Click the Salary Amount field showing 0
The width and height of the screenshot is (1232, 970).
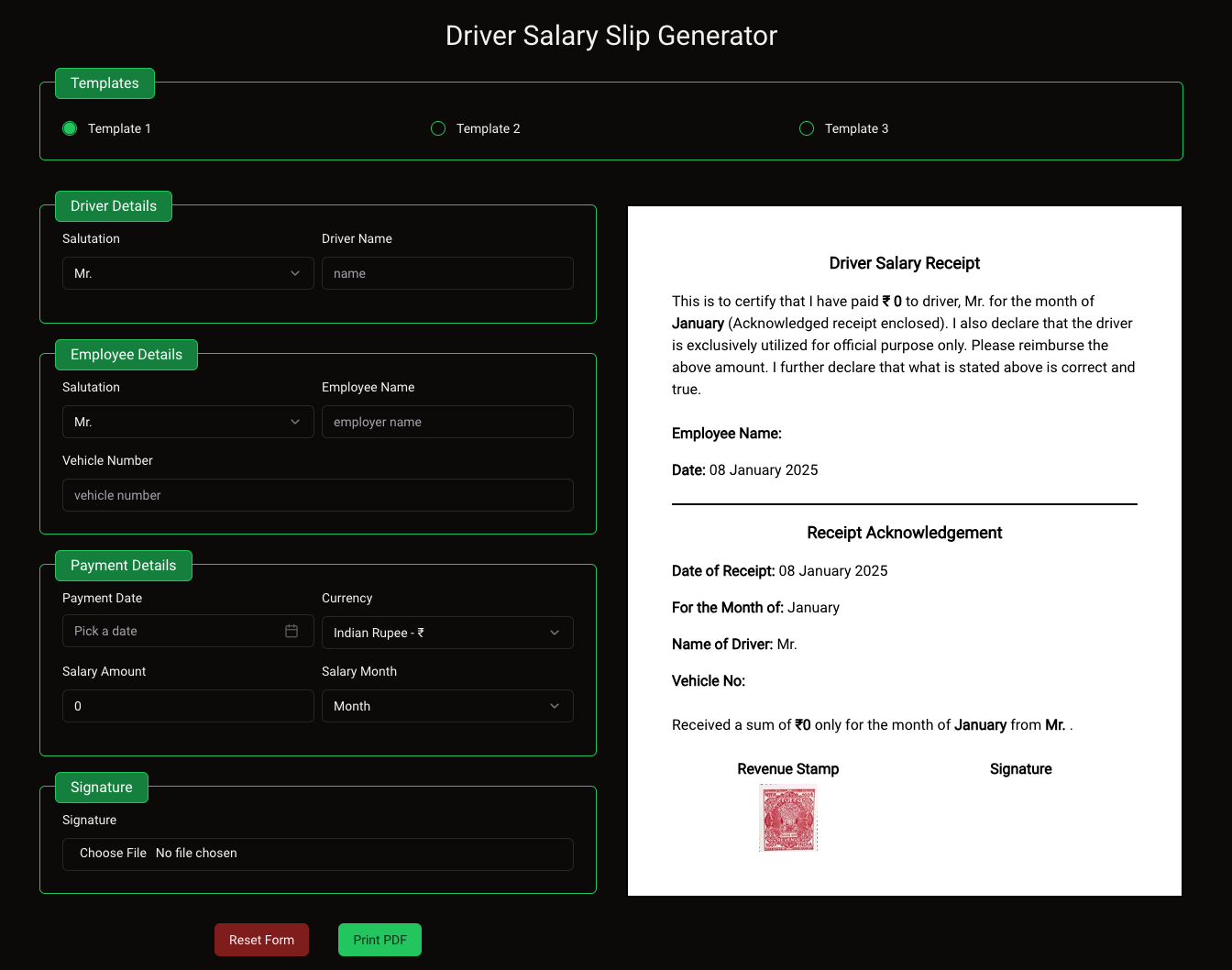188,706
